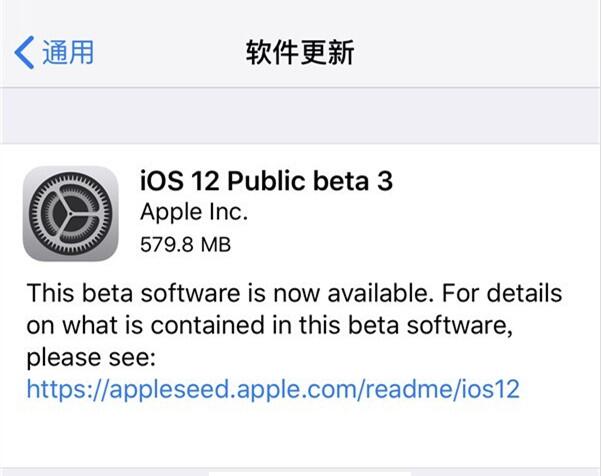
Task: Go back via the 通用 label
Action: coord(68,52)
